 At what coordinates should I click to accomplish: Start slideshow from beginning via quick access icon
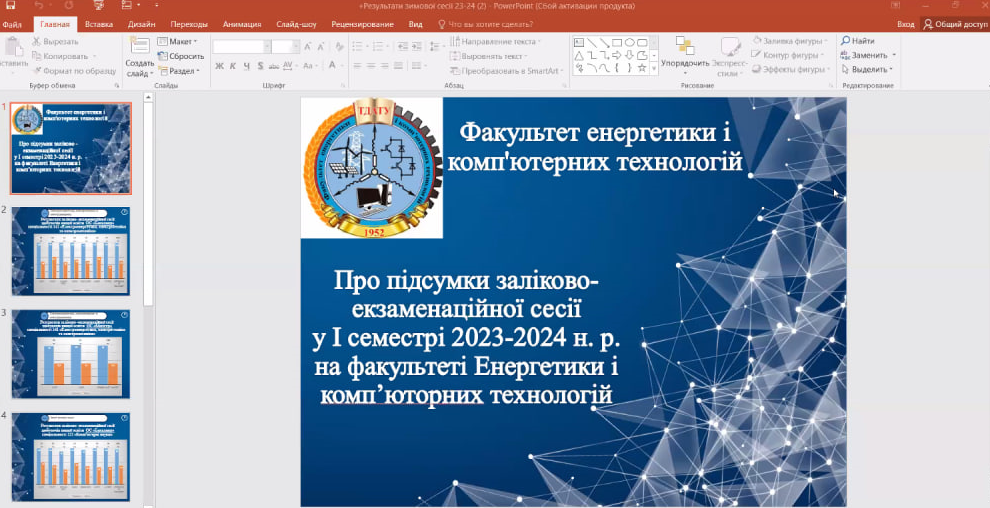click(98, 6)
